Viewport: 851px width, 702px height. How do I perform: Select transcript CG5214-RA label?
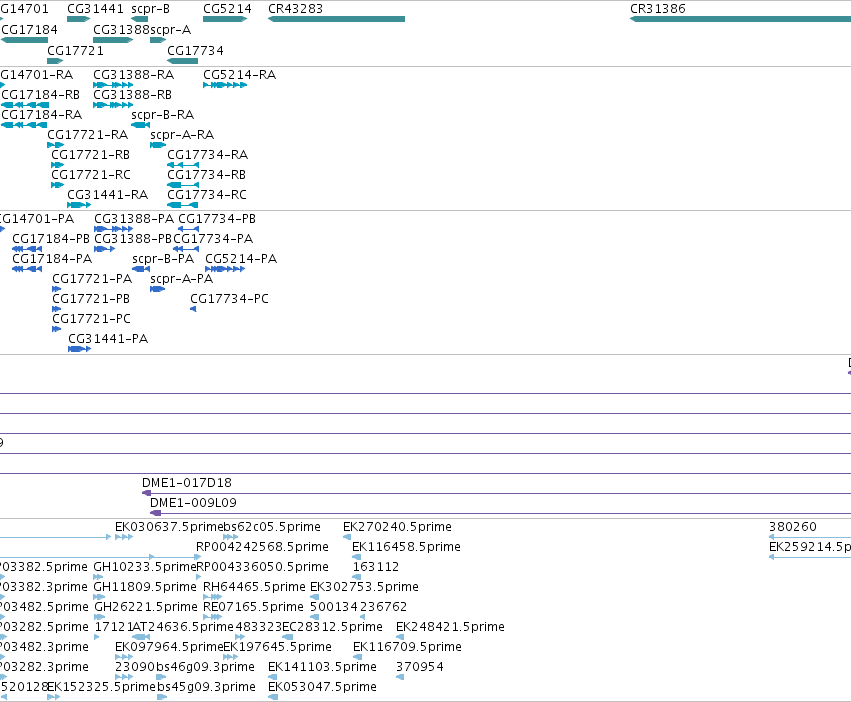tap(239, 74)
